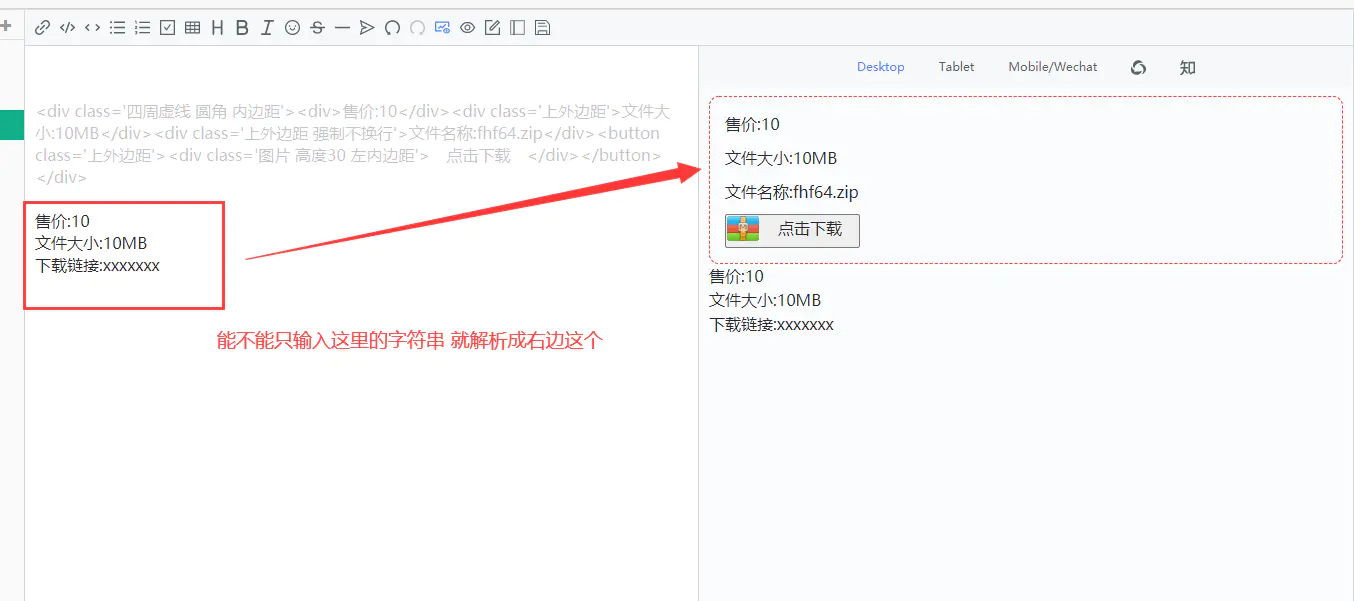Click '文件大小:10MB' below the dashed preview card
Screen dimensions: 1354x601
(766, 300)
